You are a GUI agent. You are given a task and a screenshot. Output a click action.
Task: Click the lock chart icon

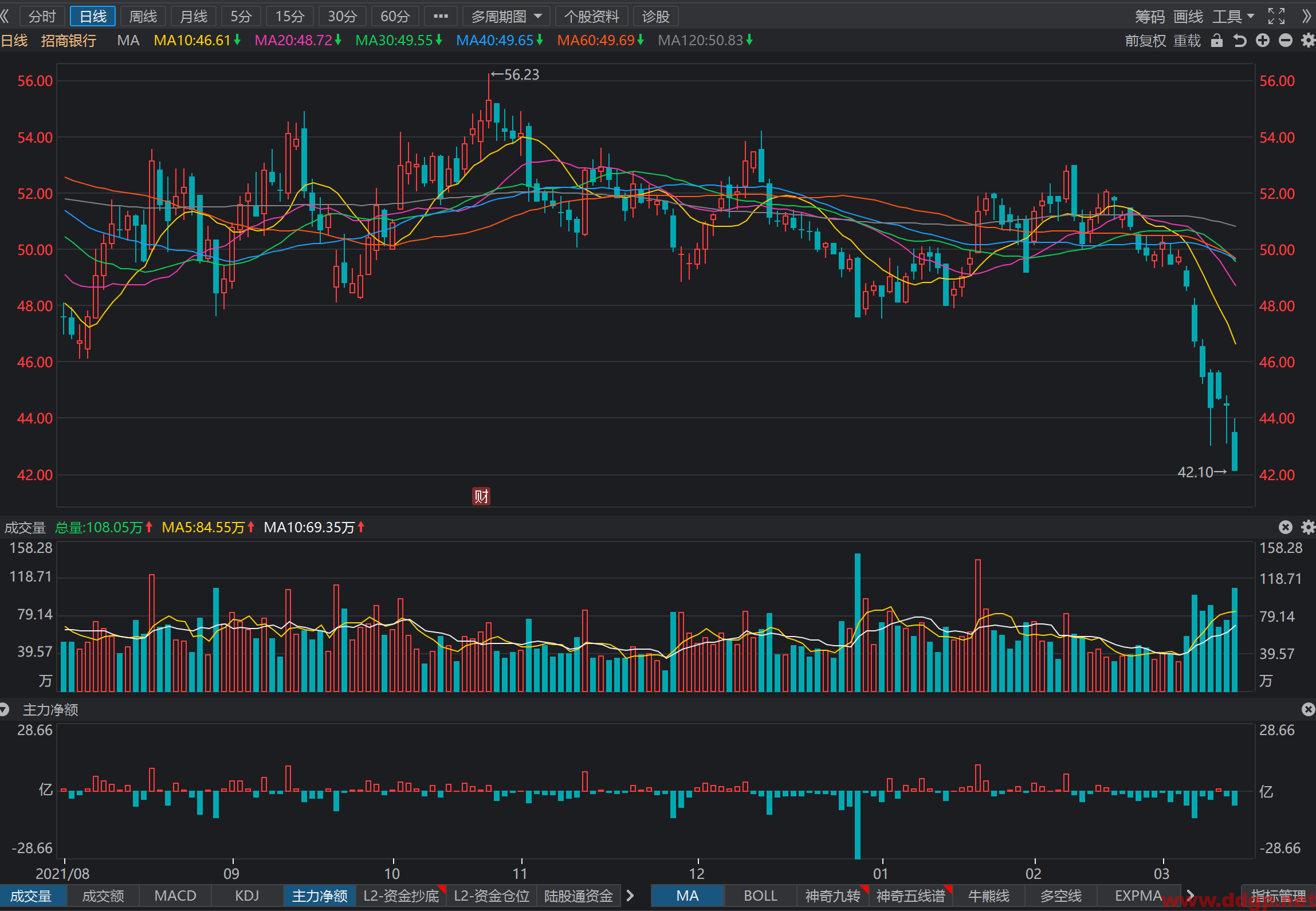click(x=1217, y=41)
